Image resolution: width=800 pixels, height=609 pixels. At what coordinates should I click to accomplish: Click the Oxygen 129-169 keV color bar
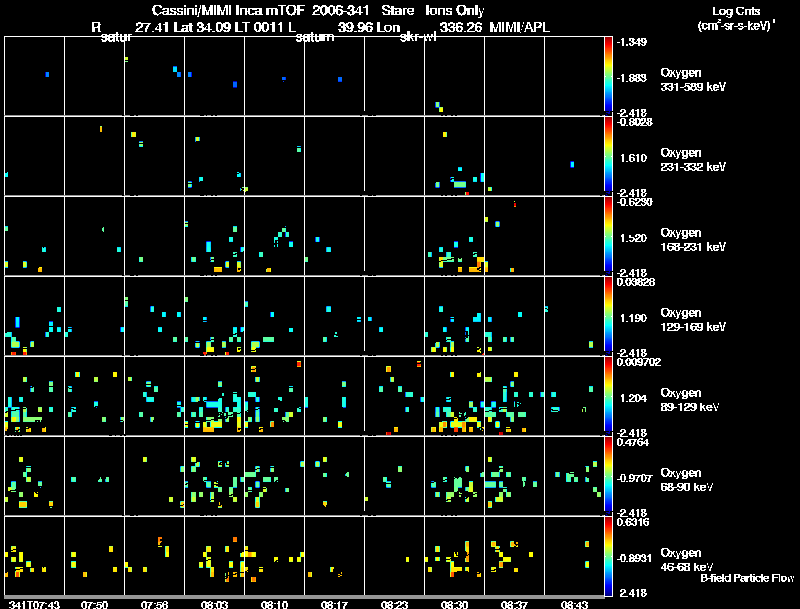click(608, 315)
